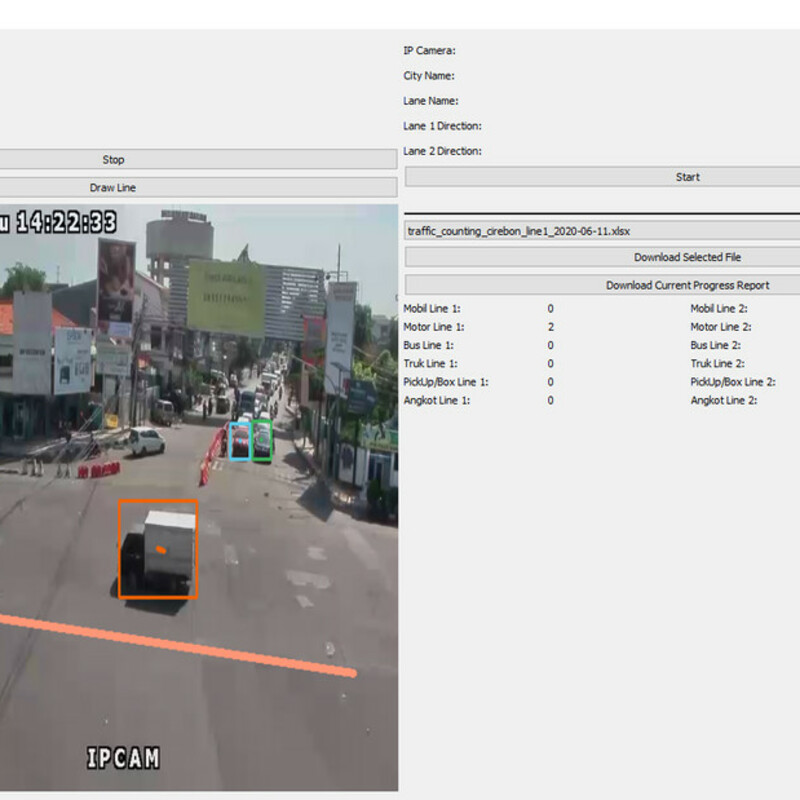Download Selected File
The image size is (800, 800).
point(687,257)
